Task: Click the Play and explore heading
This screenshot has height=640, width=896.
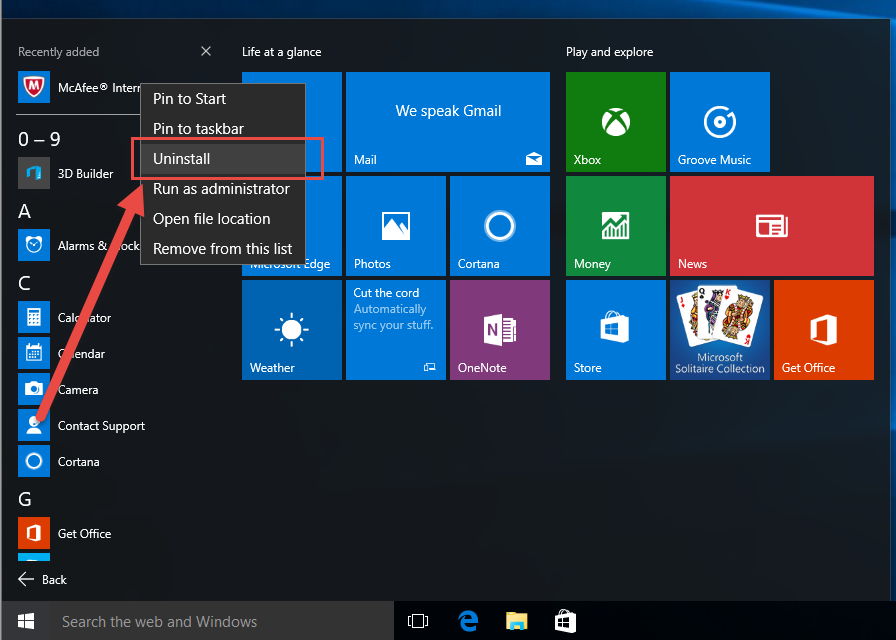Action: pyautogui.click(x=610, y=52)
